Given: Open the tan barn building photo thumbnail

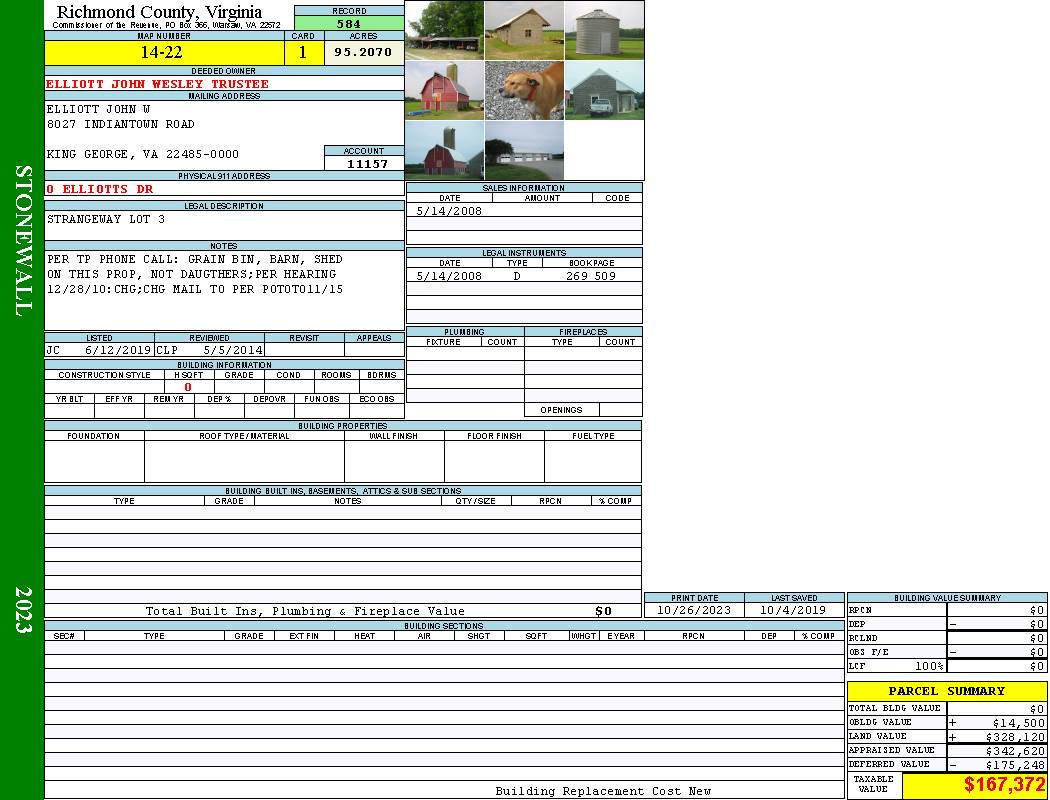Looking at the screenshot, I should point(524,30).
